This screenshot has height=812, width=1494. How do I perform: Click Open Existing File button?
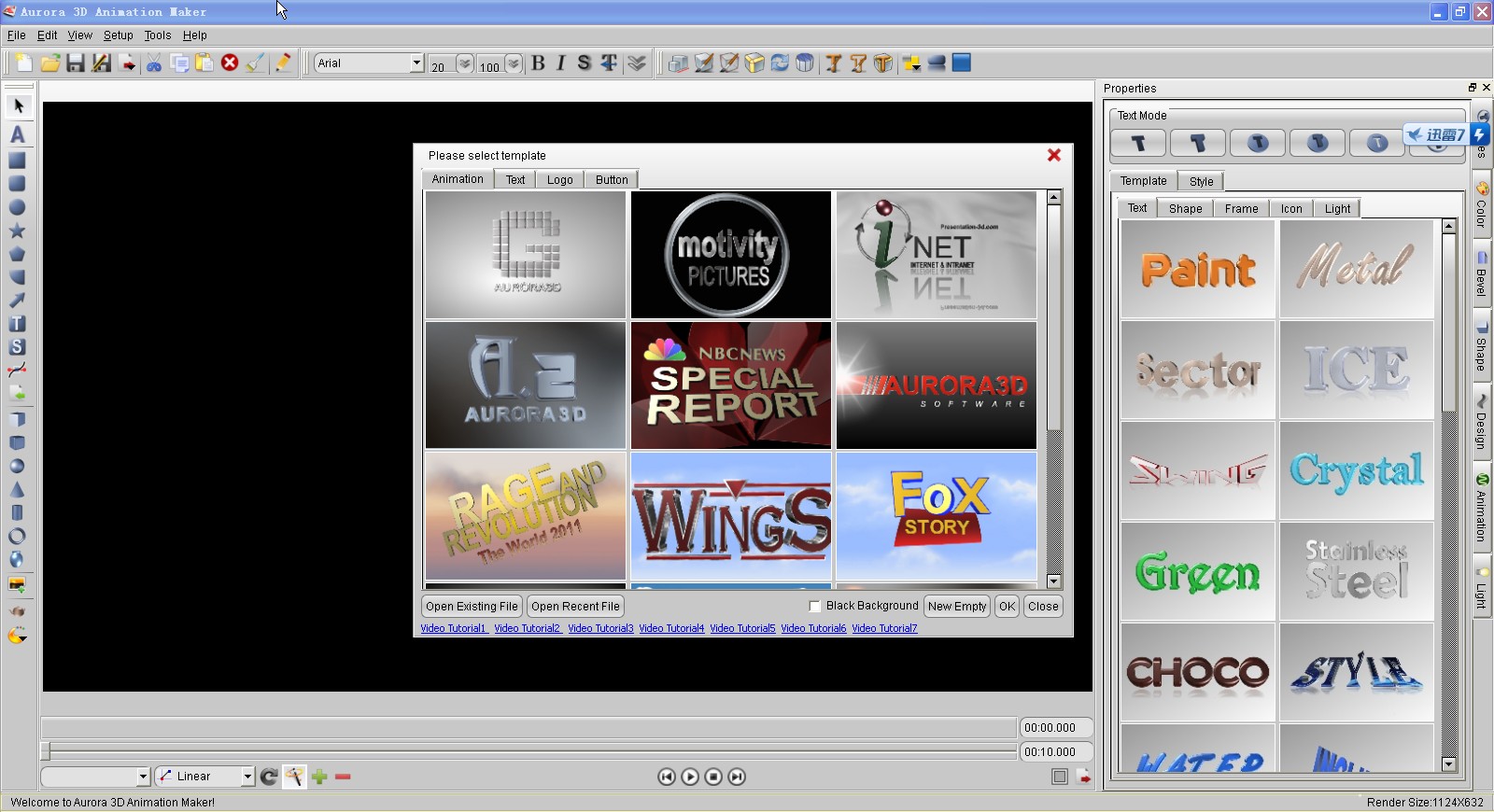pos(472,607)
